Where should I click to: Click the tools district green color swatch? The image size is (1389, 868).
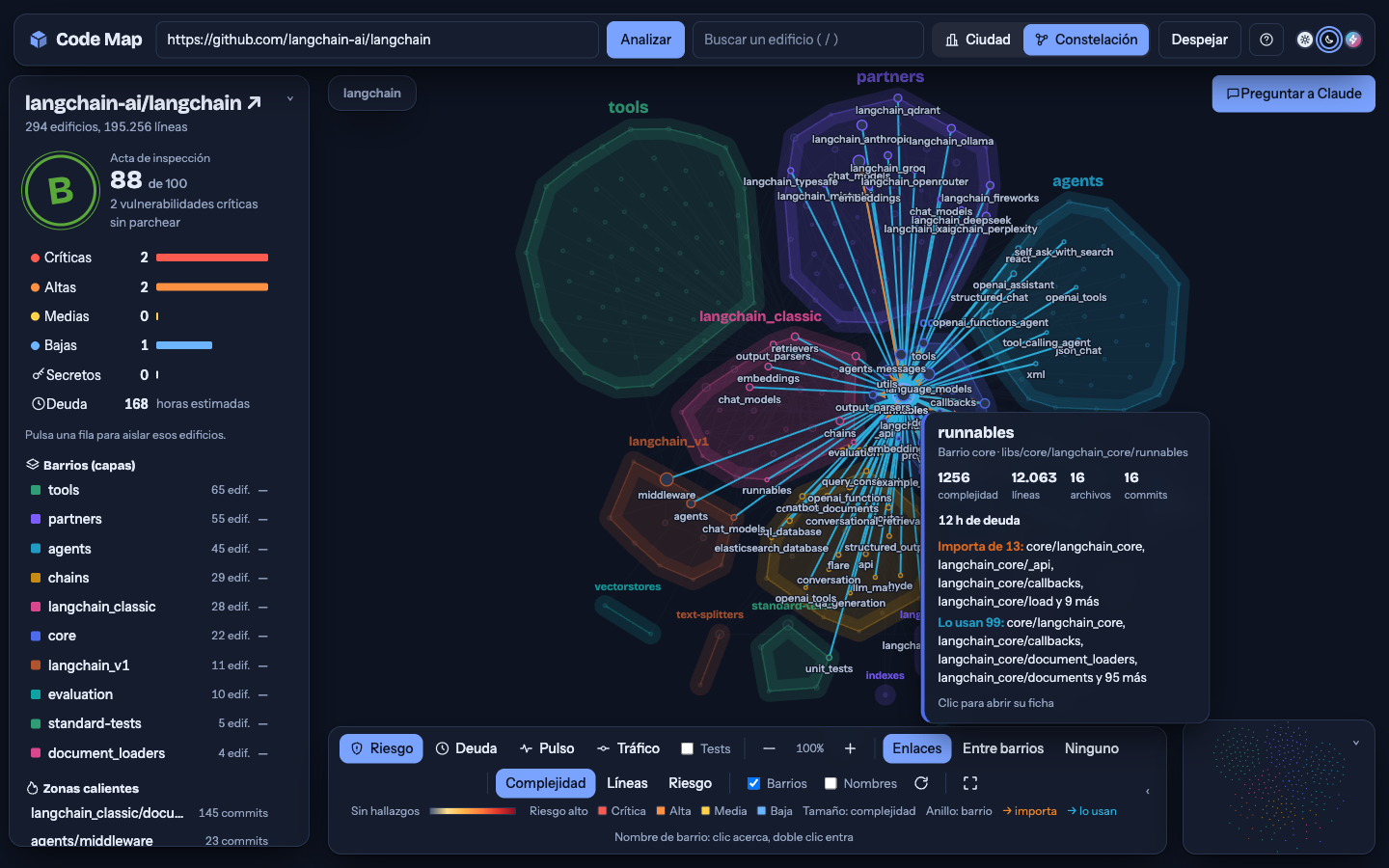click(36, 490)
